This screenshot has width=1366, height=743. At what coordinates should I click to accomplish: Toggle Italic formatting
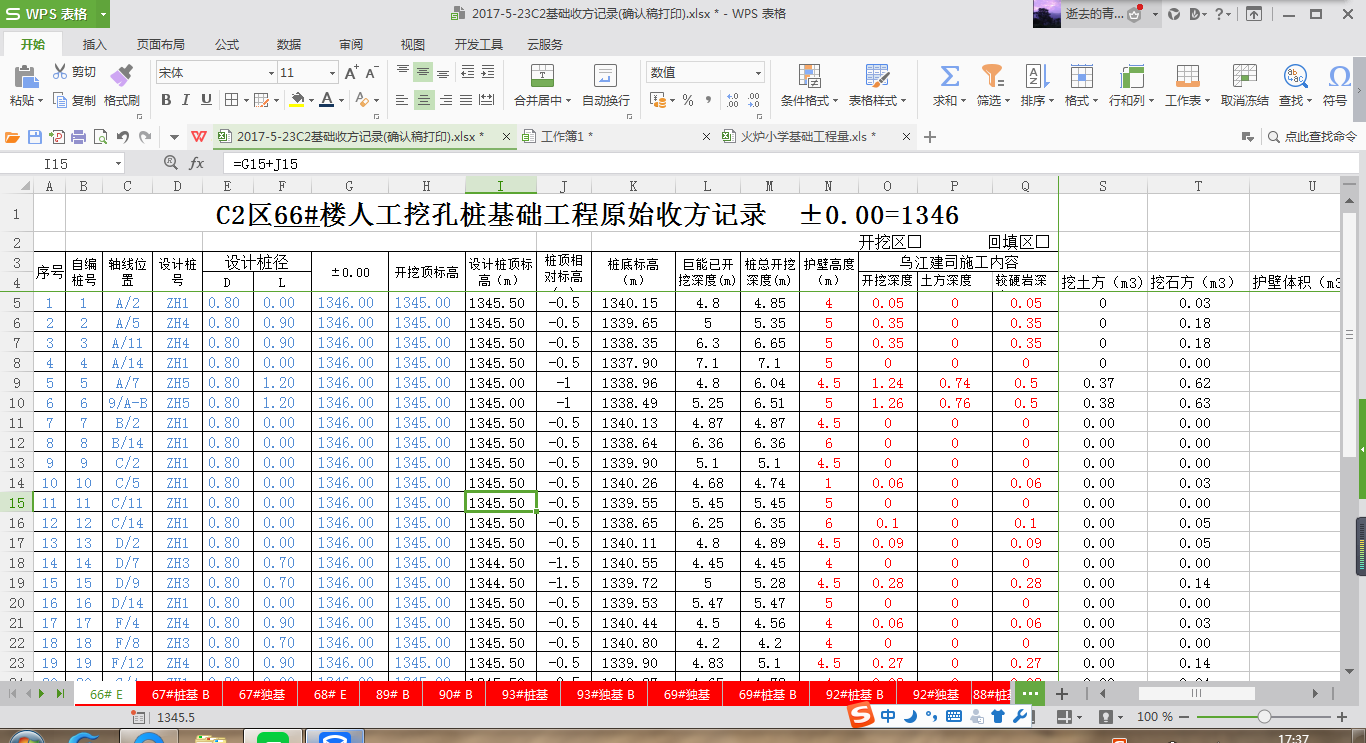(x=186, y=100)
